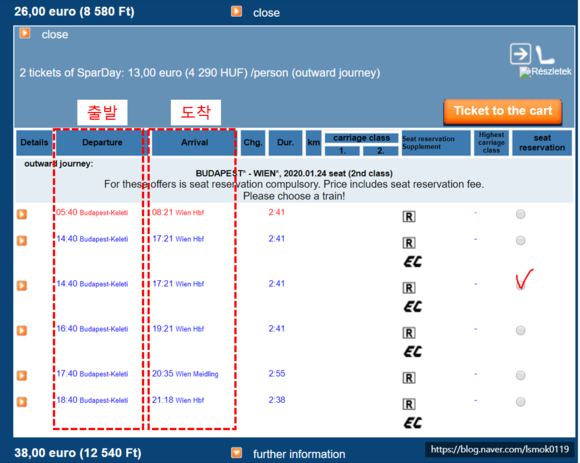Click the '26,00 euro (8 580 Ft)' price
The image size is (580, 463).
[x=74, y=11]
